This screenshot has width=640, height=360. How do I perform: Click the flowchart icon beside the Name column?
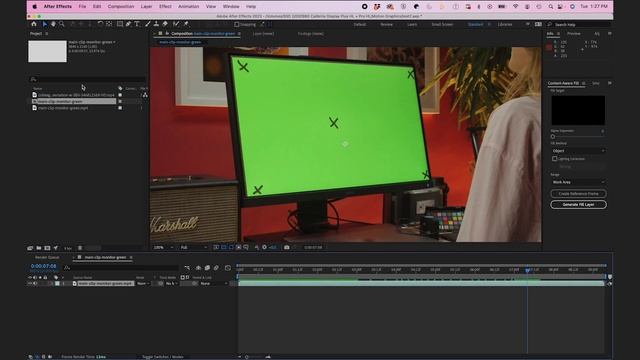coord(145,95)
